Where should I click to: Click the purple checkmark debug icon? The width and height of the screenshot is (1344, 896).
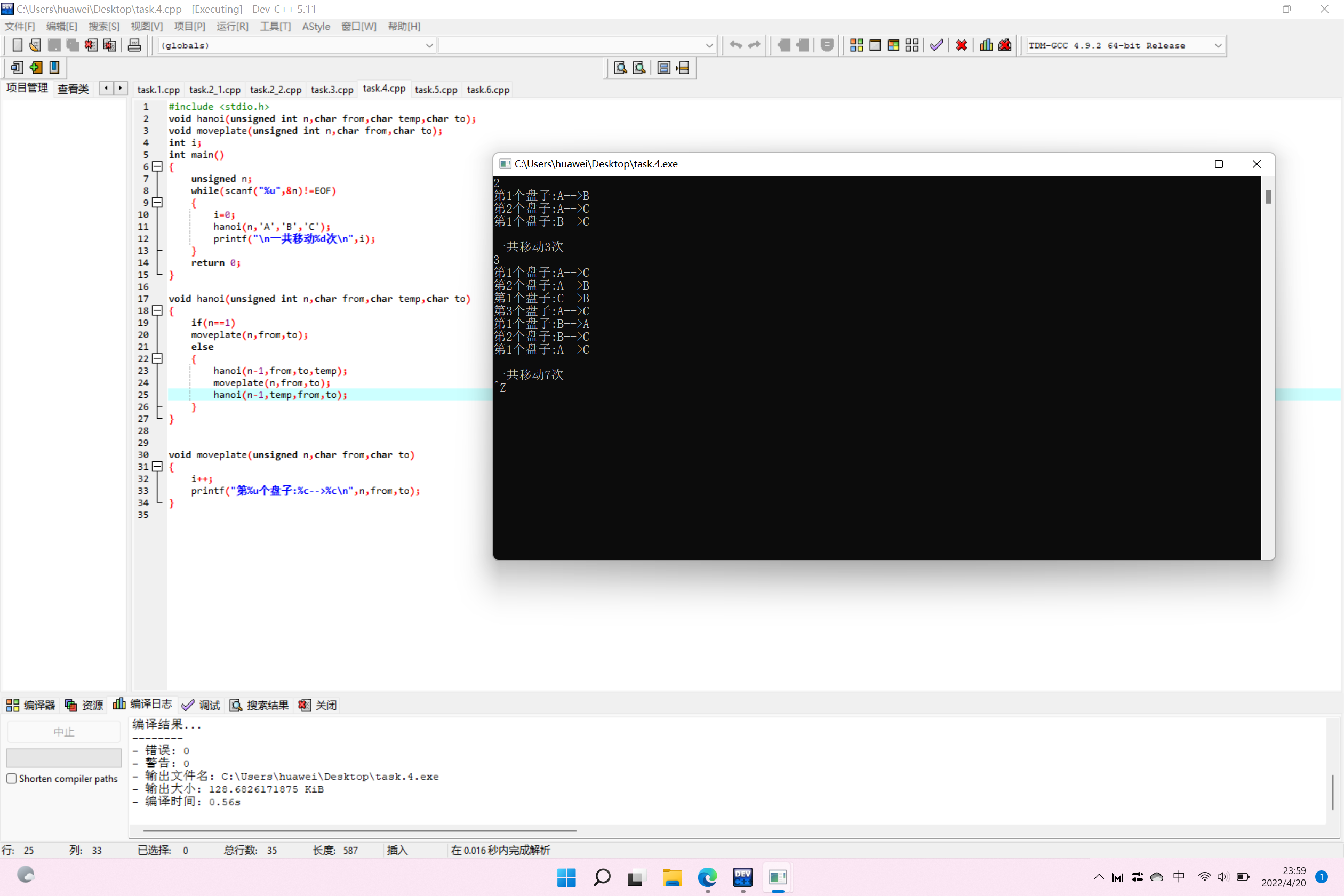[936, 45]
